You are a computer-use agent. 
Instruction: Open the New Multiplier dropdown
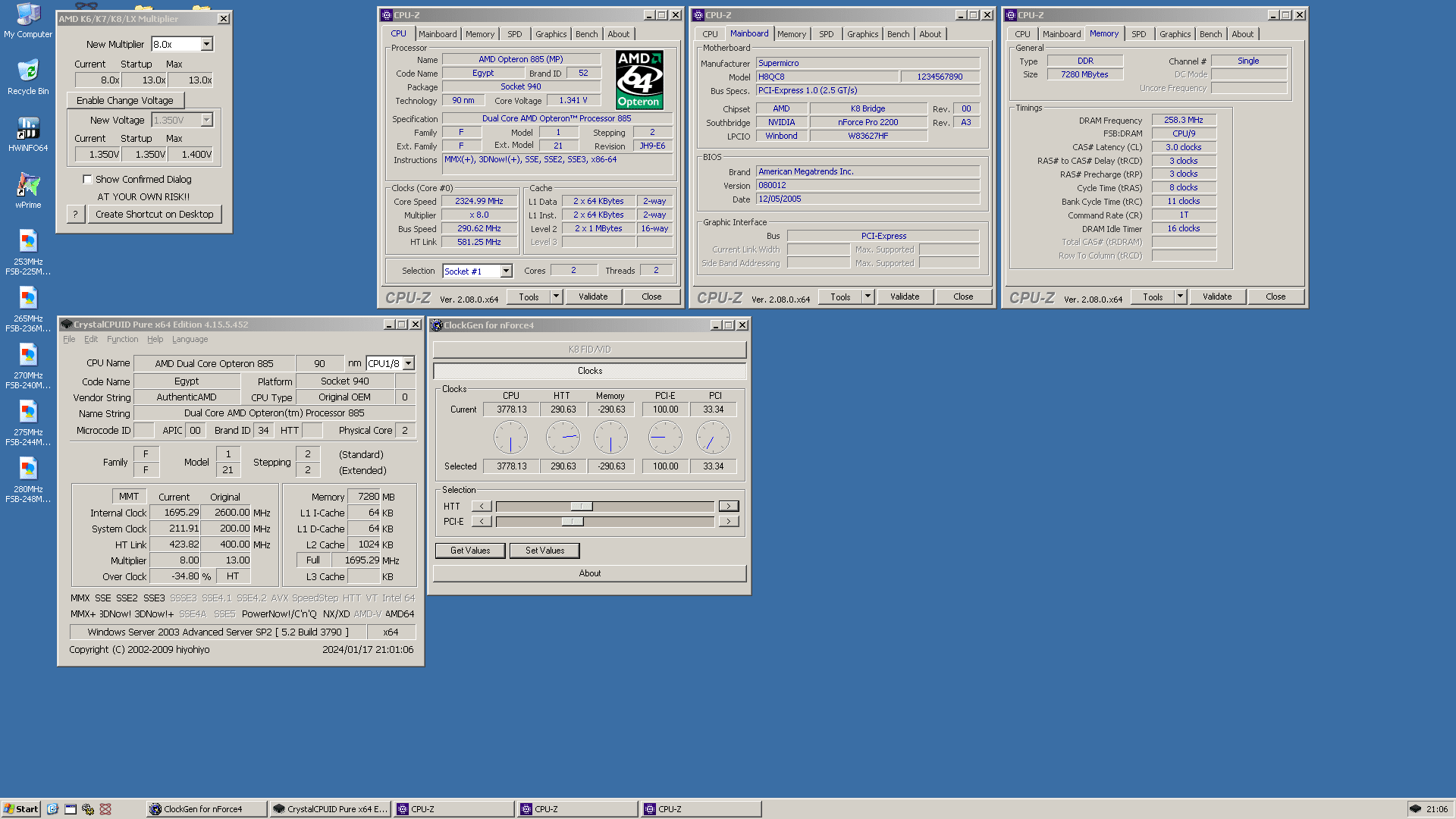tap(206, 45)
